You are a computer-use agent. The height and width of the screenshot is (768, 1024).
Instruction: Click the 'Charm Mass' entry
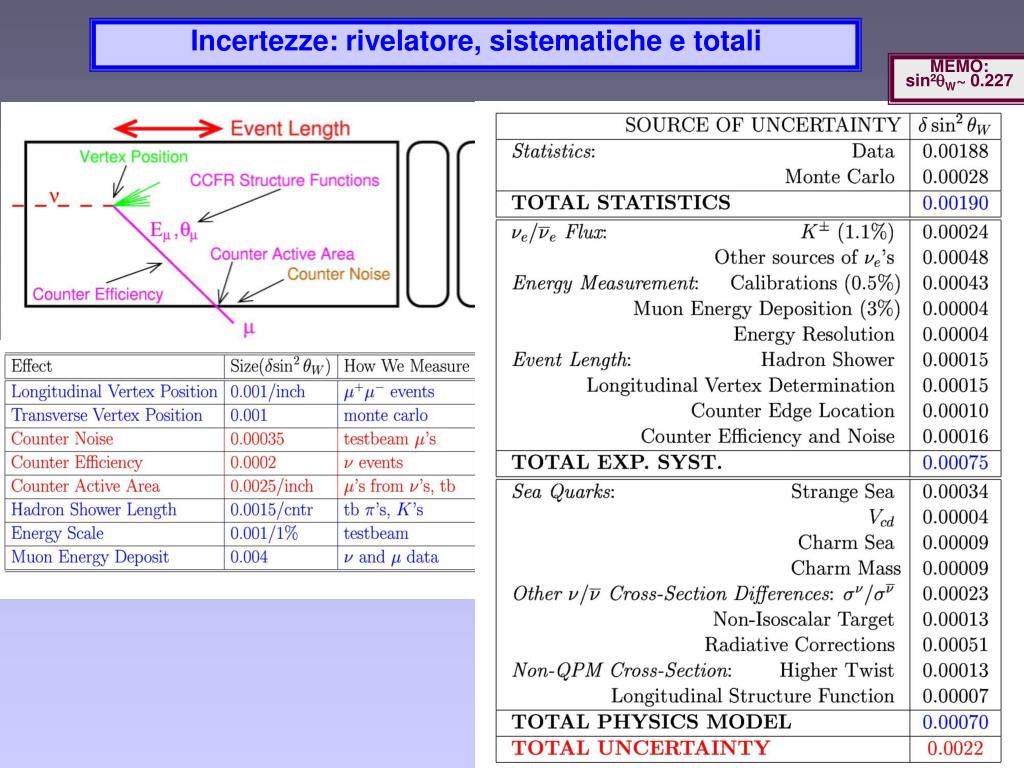pos(846,568)
